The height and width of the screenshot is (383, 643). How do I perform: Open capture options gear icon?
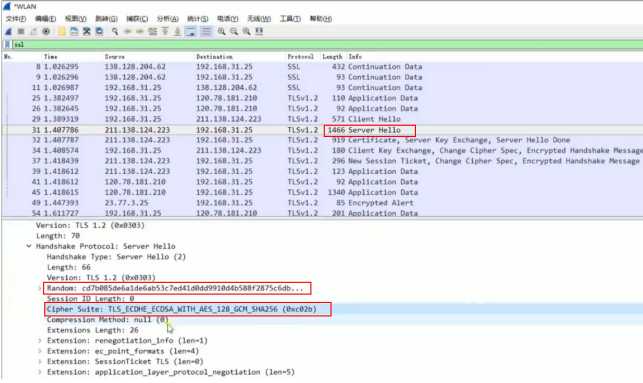point(46,32)
